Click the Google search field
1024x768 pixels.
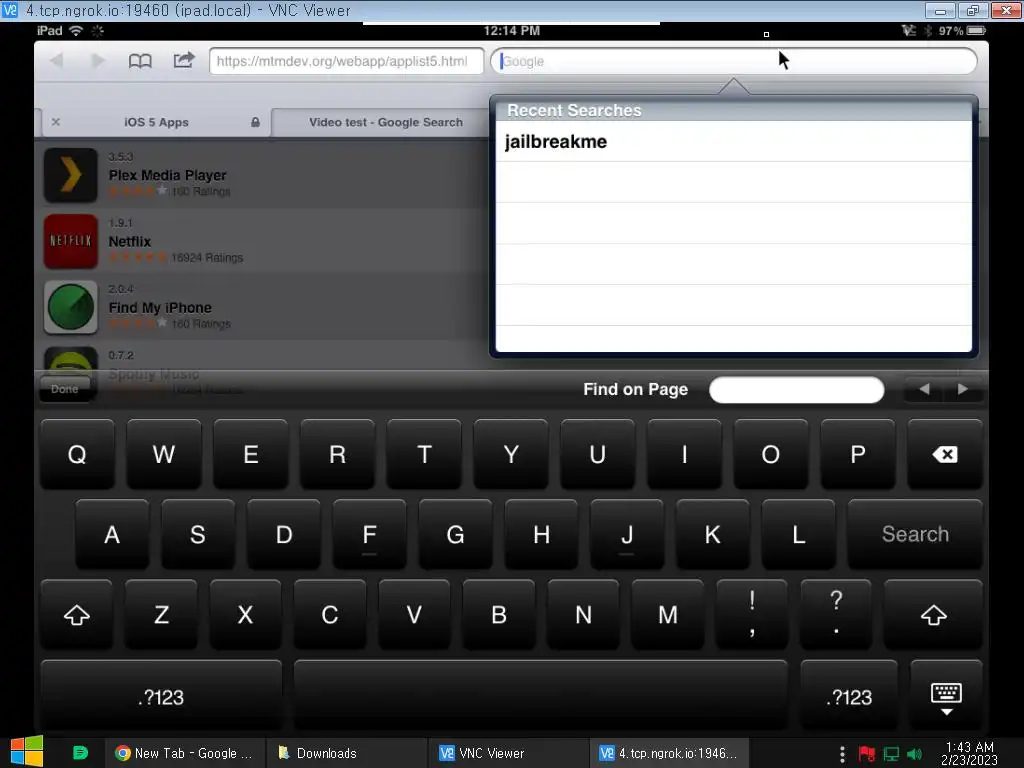pos(733,61)
